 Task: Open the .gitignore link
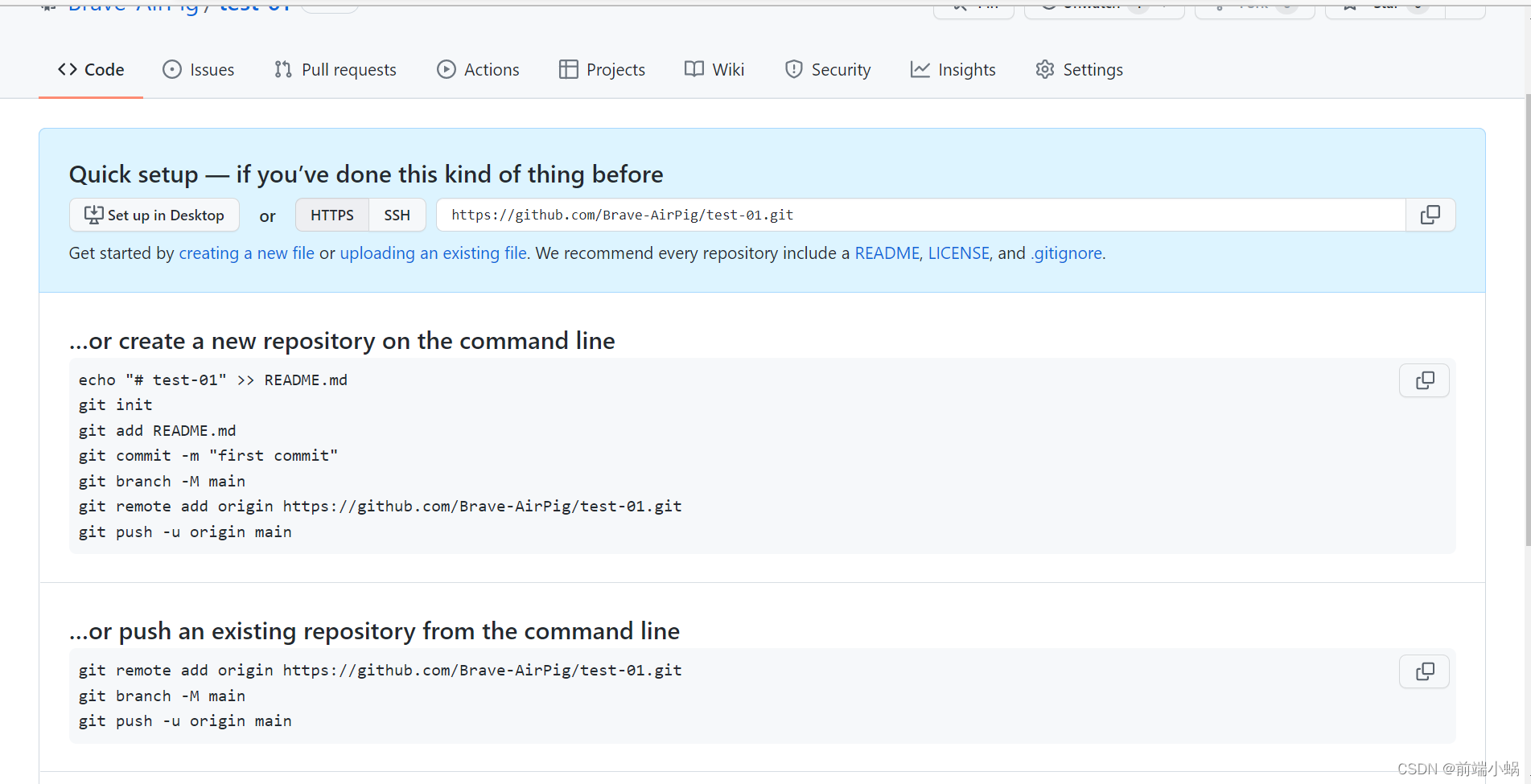(1067, 253)
